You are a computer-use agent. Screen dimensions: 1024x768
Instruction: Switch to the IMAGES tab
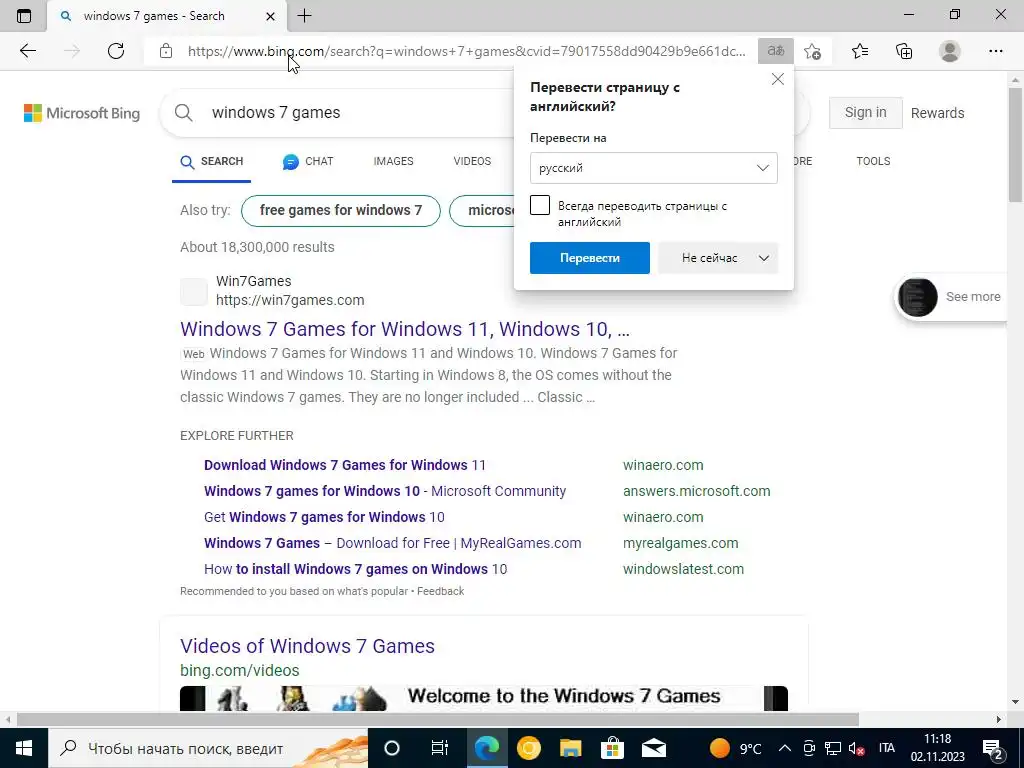(393, 161)
